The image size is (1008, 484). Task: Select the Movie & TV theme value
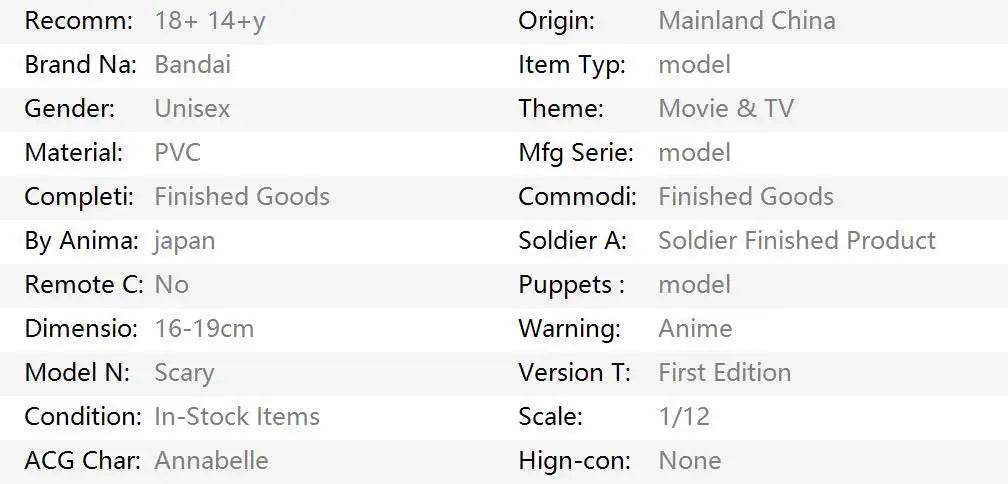click(x=725, y=109)
